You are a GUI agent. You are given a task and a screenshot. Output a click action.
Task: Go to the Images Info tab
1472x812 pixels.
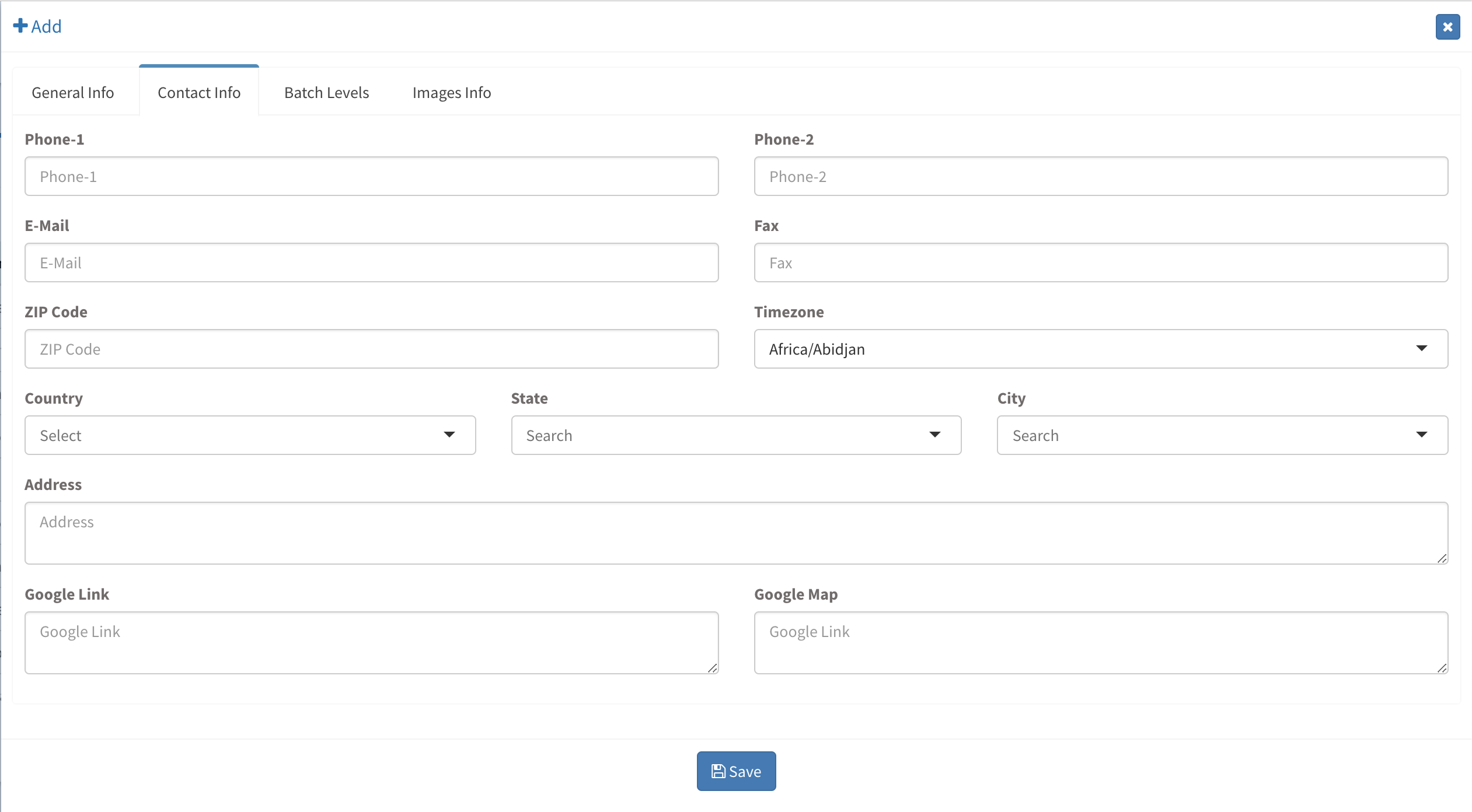(x=451, y=93)
